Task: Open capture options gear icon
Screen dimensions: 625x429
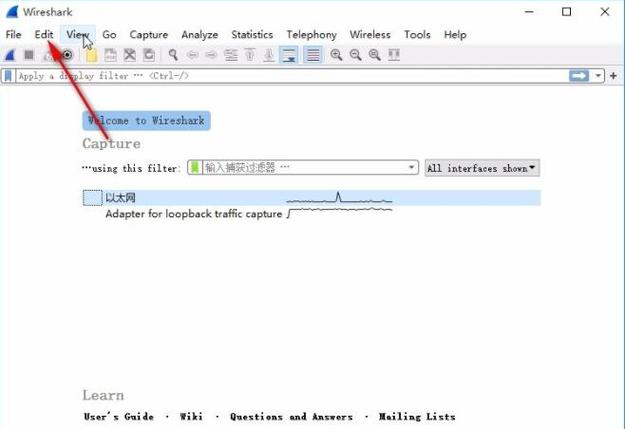Action: (x=68, y=55)
